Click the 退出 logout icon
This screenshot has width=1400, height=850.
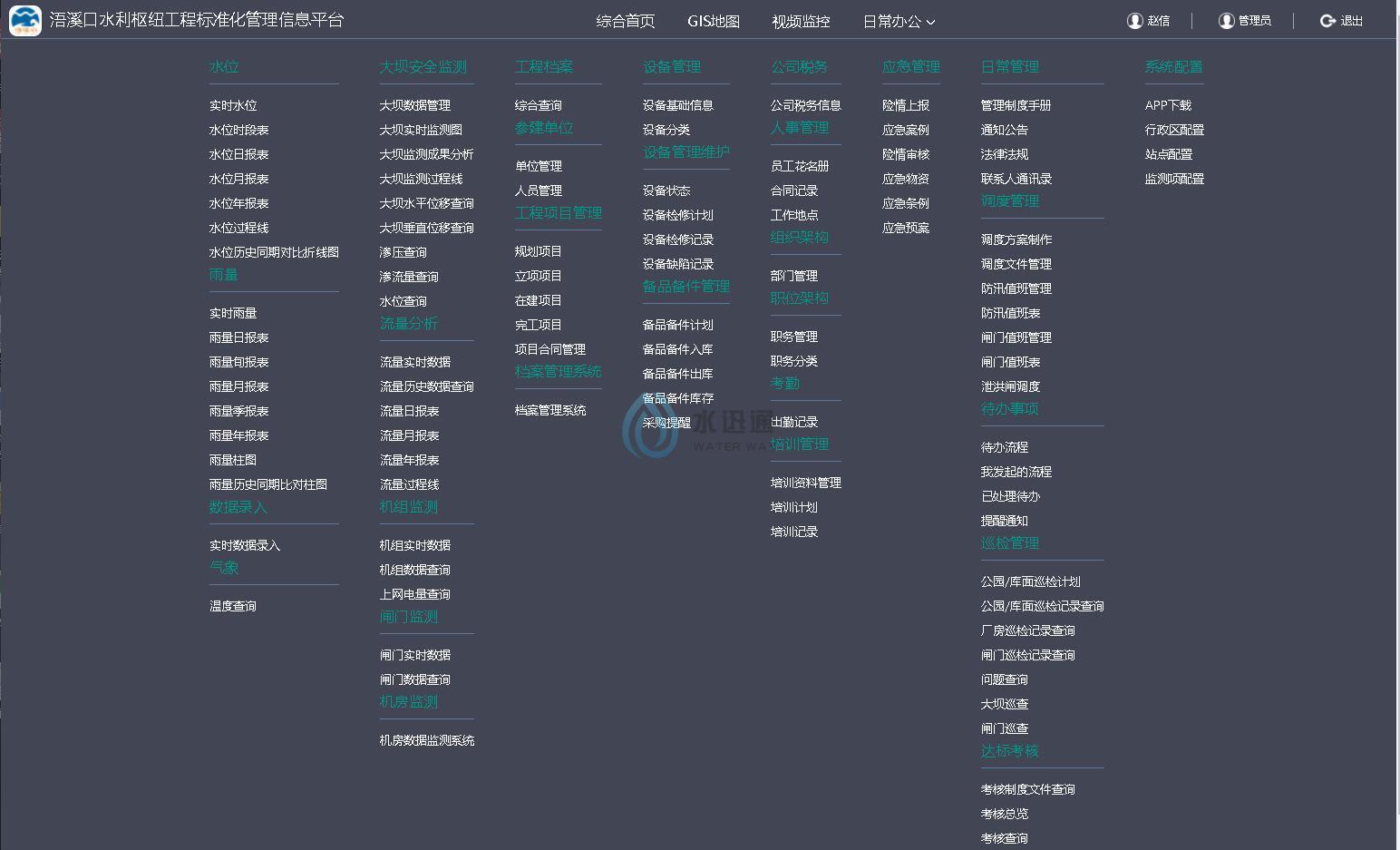point(1327,21)
